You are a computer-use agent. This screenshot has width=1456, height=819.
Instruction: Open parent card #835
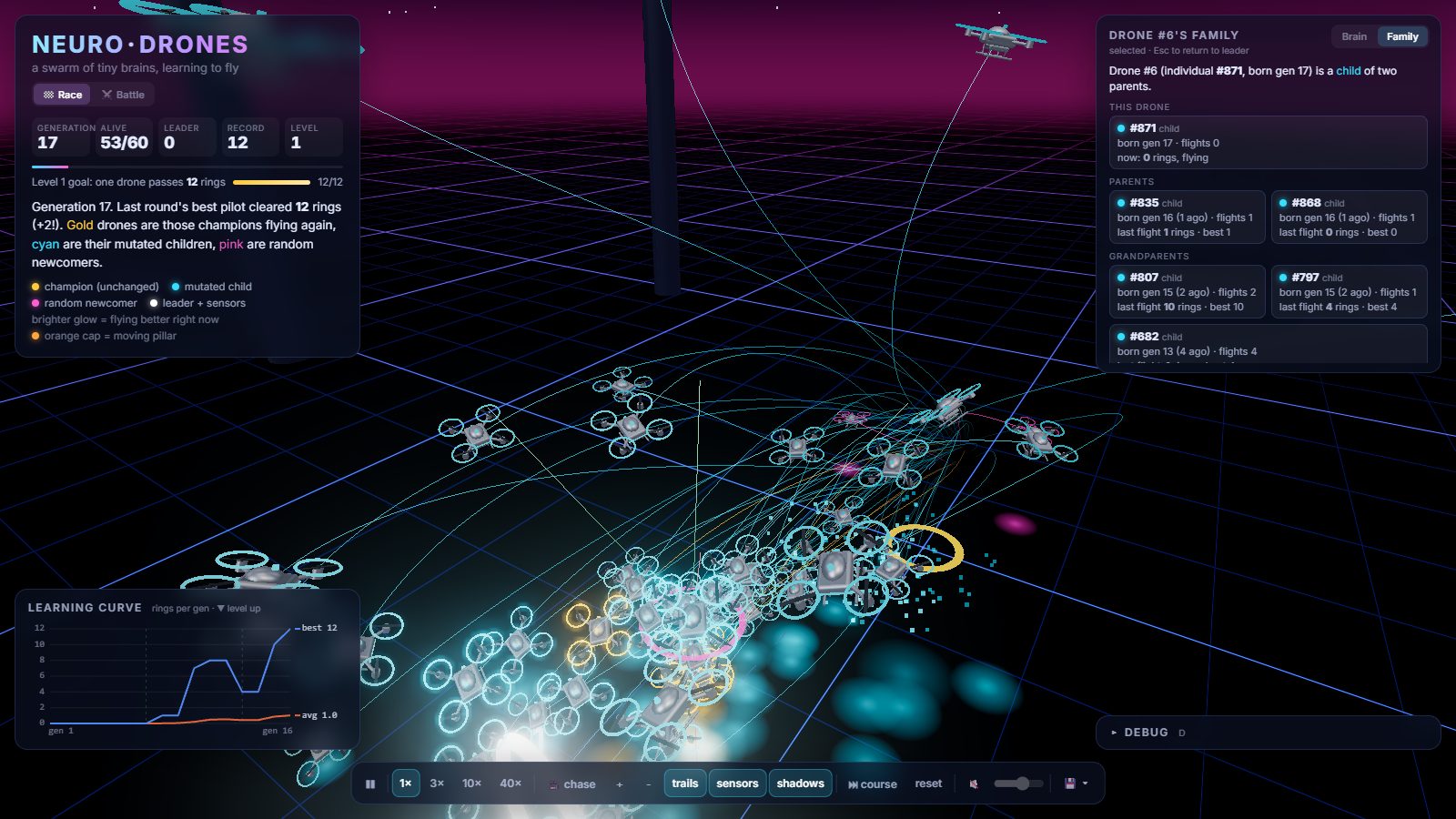[1187, 217]
